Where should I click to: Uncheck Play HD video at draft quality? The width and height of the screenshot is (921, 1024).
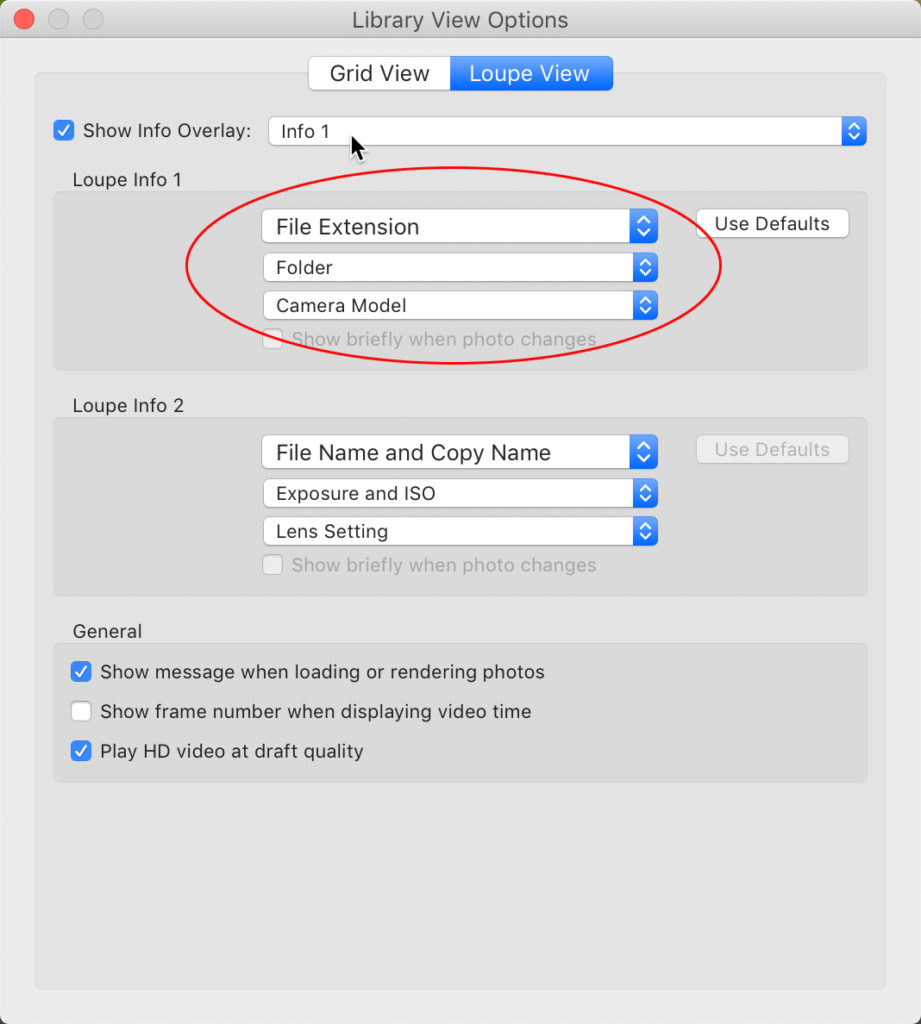[82, 752]
